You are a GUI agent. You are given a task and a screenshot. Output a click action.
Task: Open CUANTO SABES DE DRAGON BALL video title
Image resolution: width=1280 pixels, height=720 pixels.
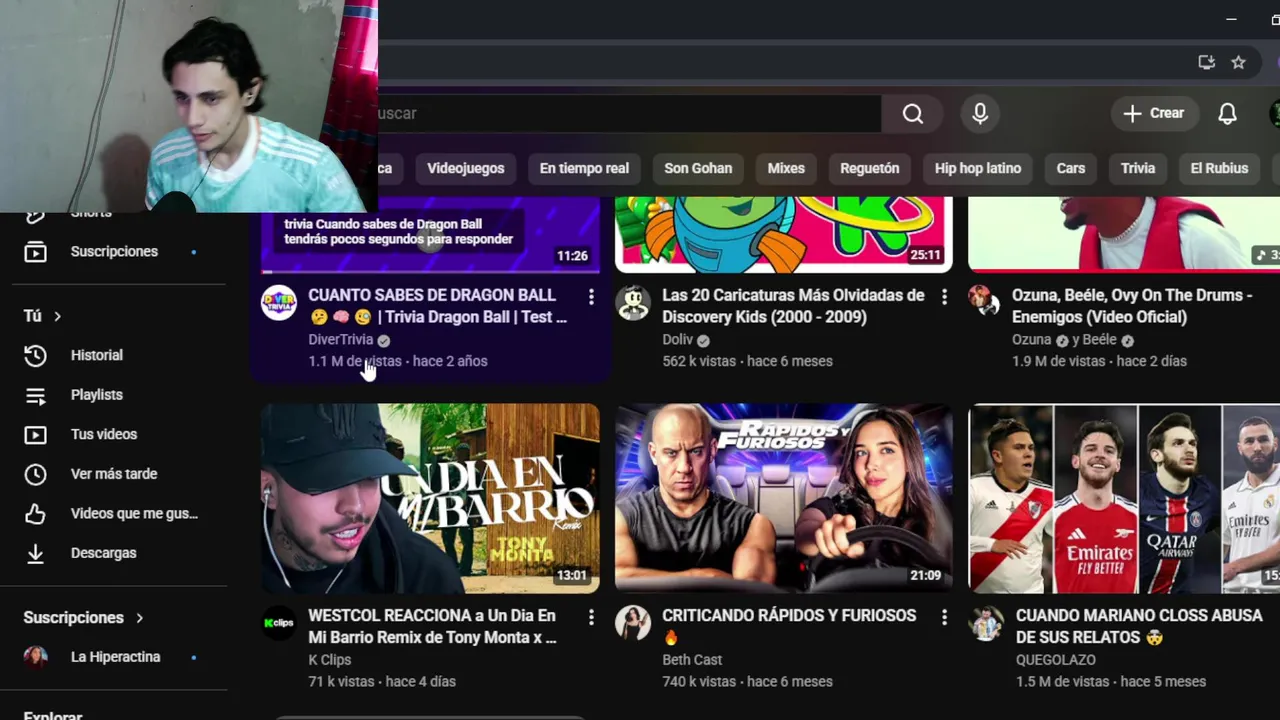point(438,306)
